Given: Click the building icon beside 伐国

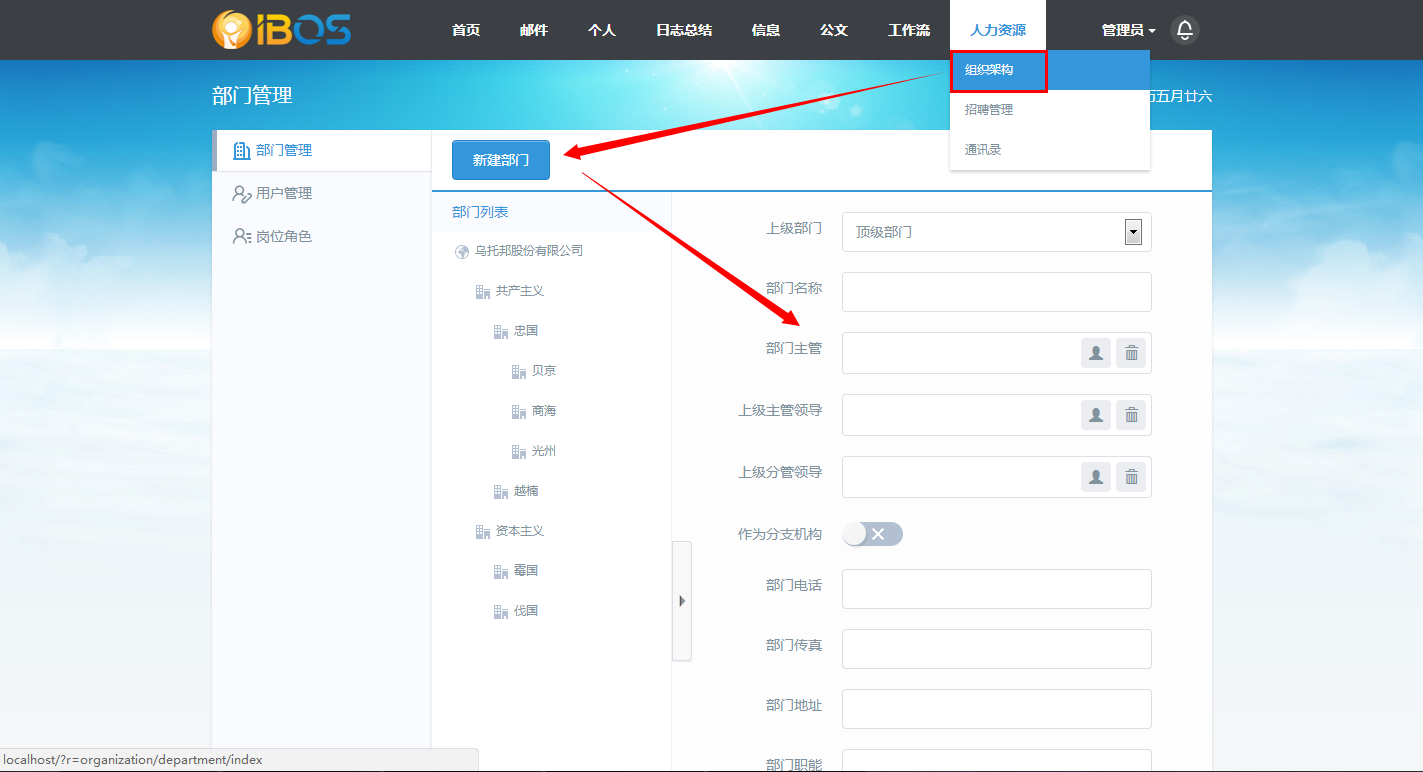Looking at the screenshot, I should (501, 612).
